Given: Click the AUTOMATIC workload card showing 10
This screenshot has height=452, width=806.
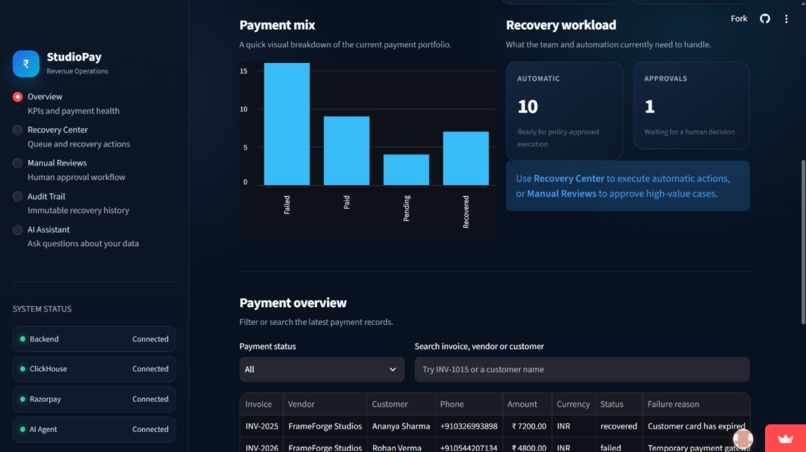Looking at the screenshot, I should [x=564, y=110].
